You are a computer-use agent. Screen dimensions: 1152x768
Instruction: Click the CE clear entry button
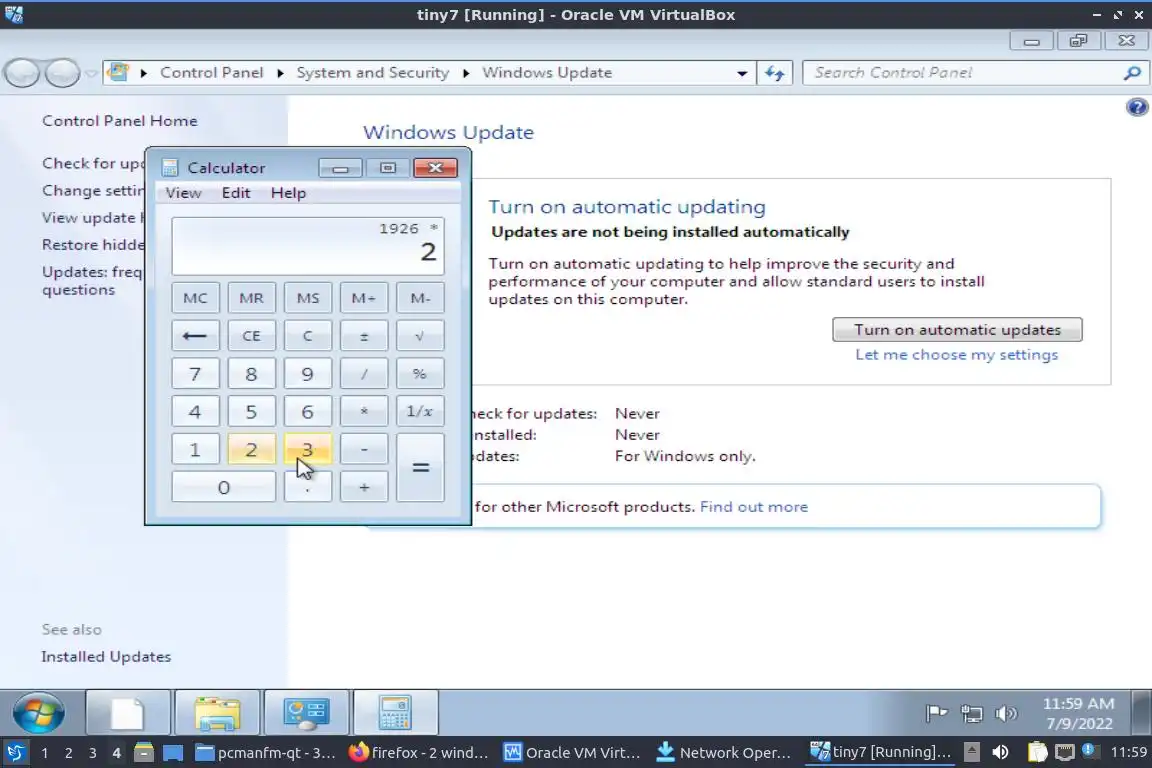pyautogui.click(x=251, y=336)
